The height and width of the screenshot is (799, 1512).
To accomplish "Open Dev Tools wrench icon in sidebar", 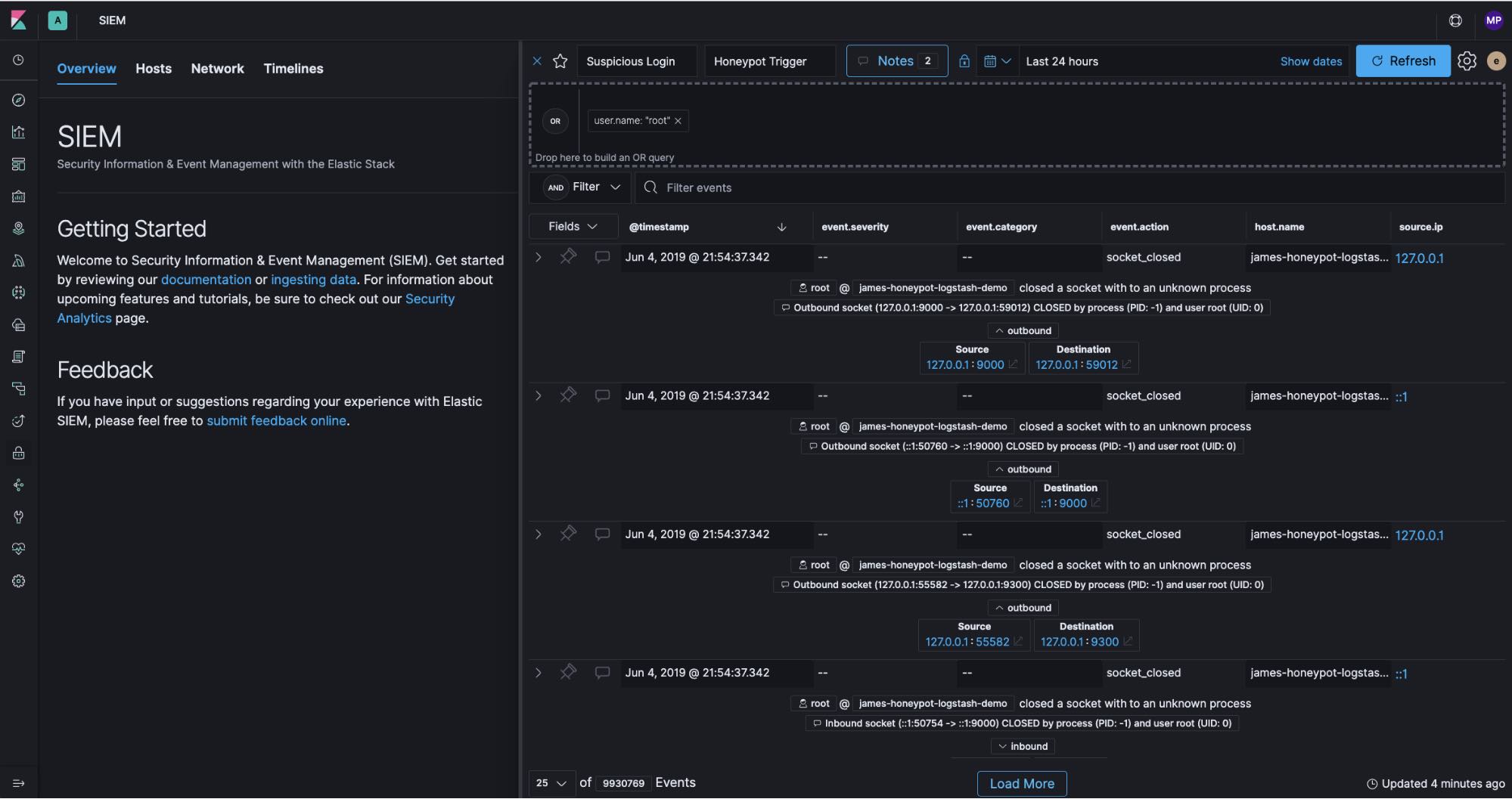I will [x=19, y=517].
